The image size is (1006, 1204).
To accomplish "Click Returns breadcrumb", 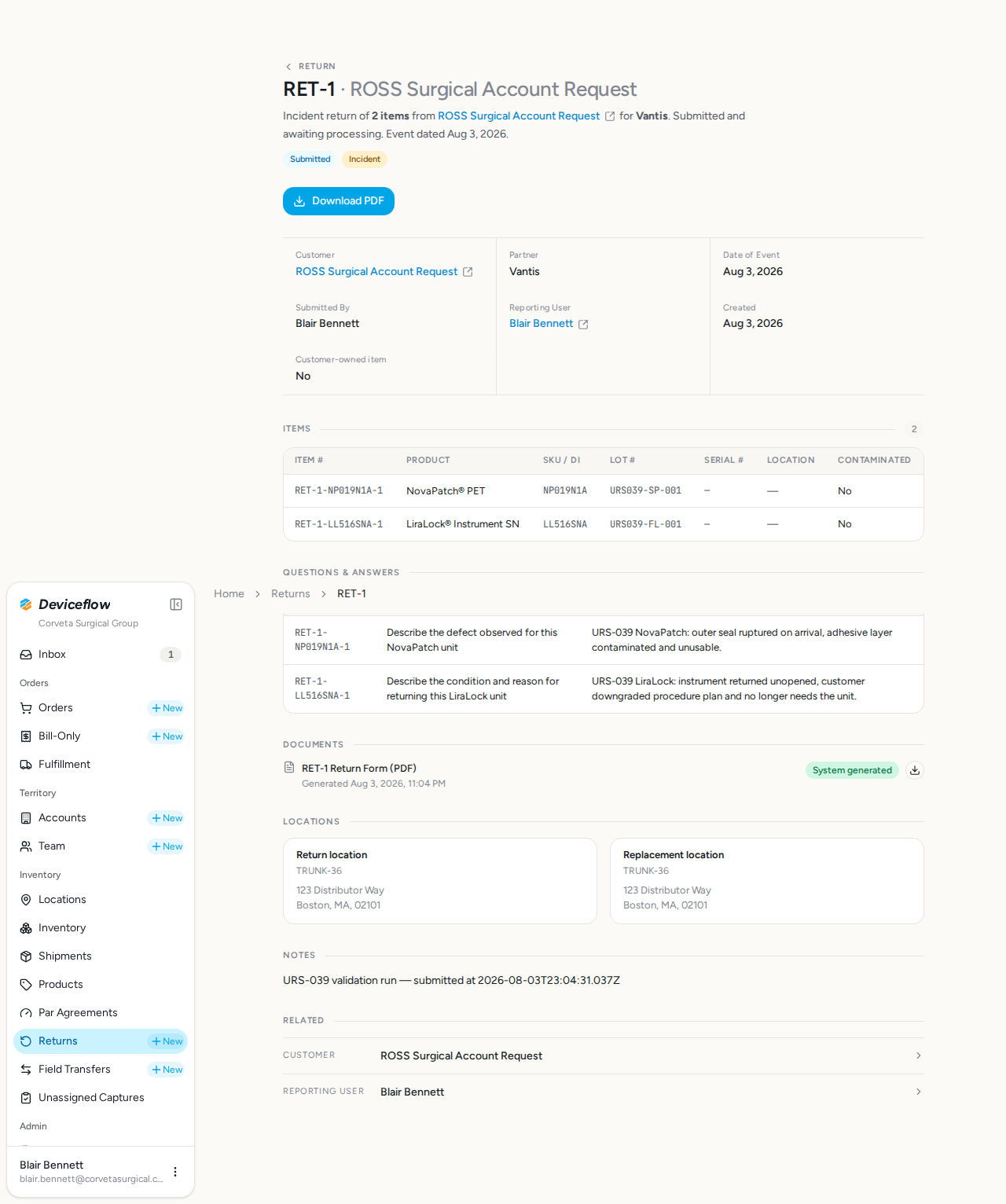I will coord(291,593).
